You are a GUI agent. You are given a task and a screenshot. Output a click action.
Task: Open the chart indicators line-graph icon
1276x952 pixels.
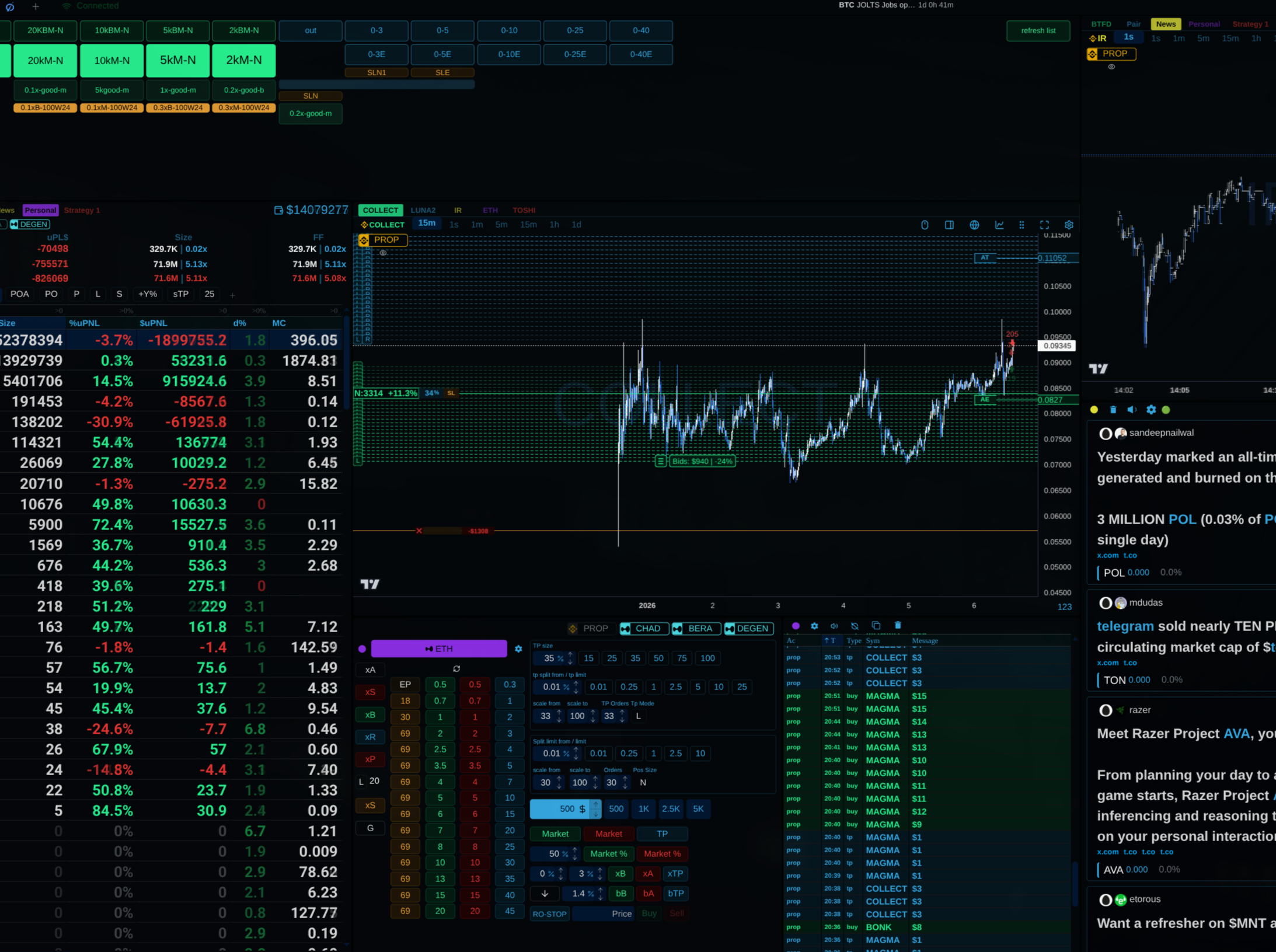click(x=999, y=225)
